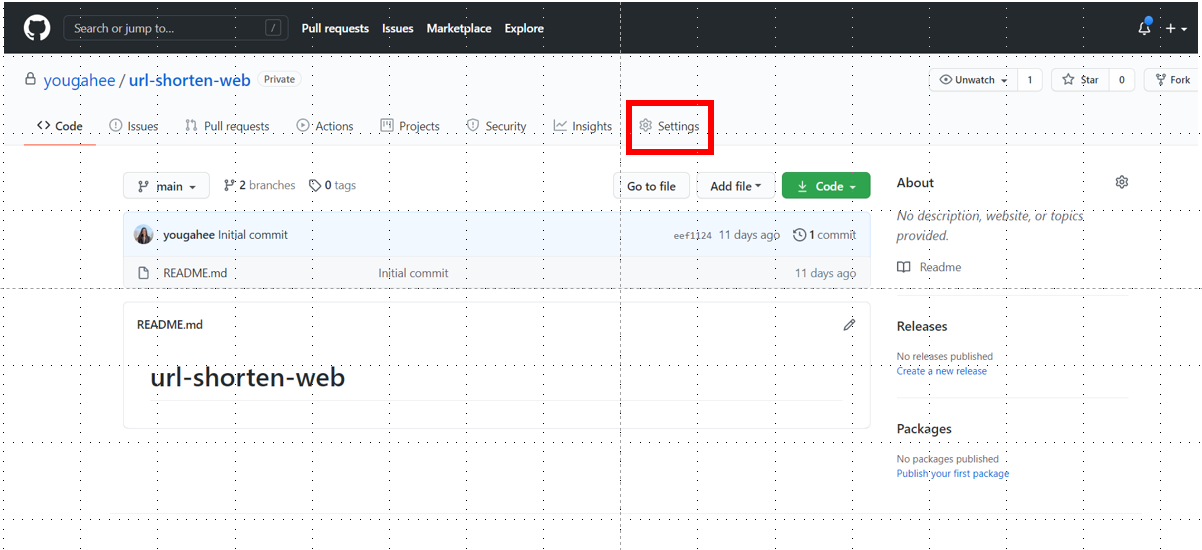Open Initial commit link in README.md row
Screen dimensions: 1202x550
(413, 273)
